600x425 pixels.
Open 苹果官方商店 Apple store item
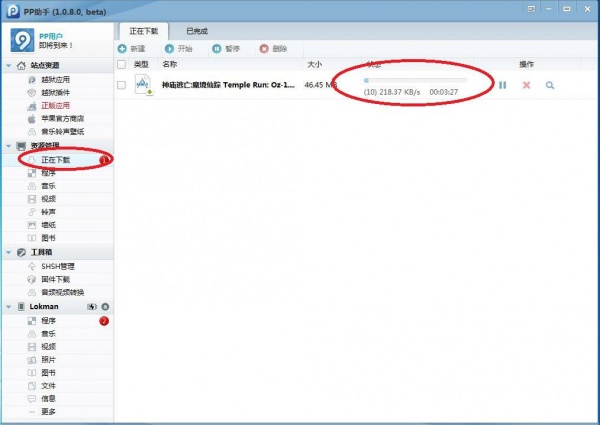pyautogui.click(x=62, y=119)
